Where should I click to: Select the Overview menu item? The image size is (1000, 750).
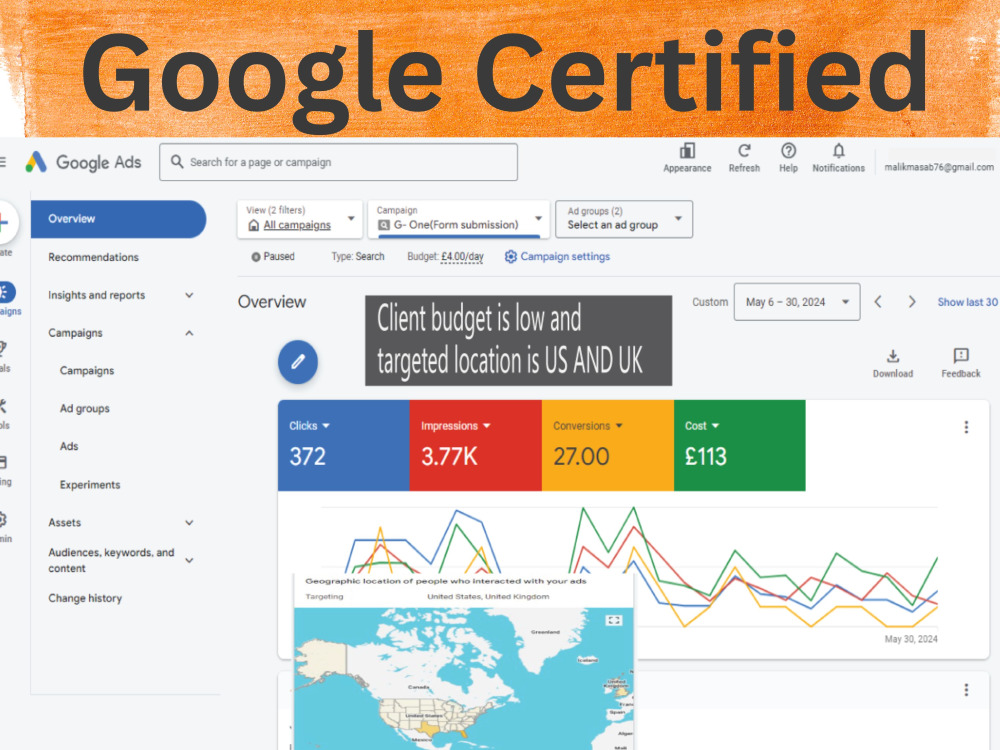tap(119, 219)
